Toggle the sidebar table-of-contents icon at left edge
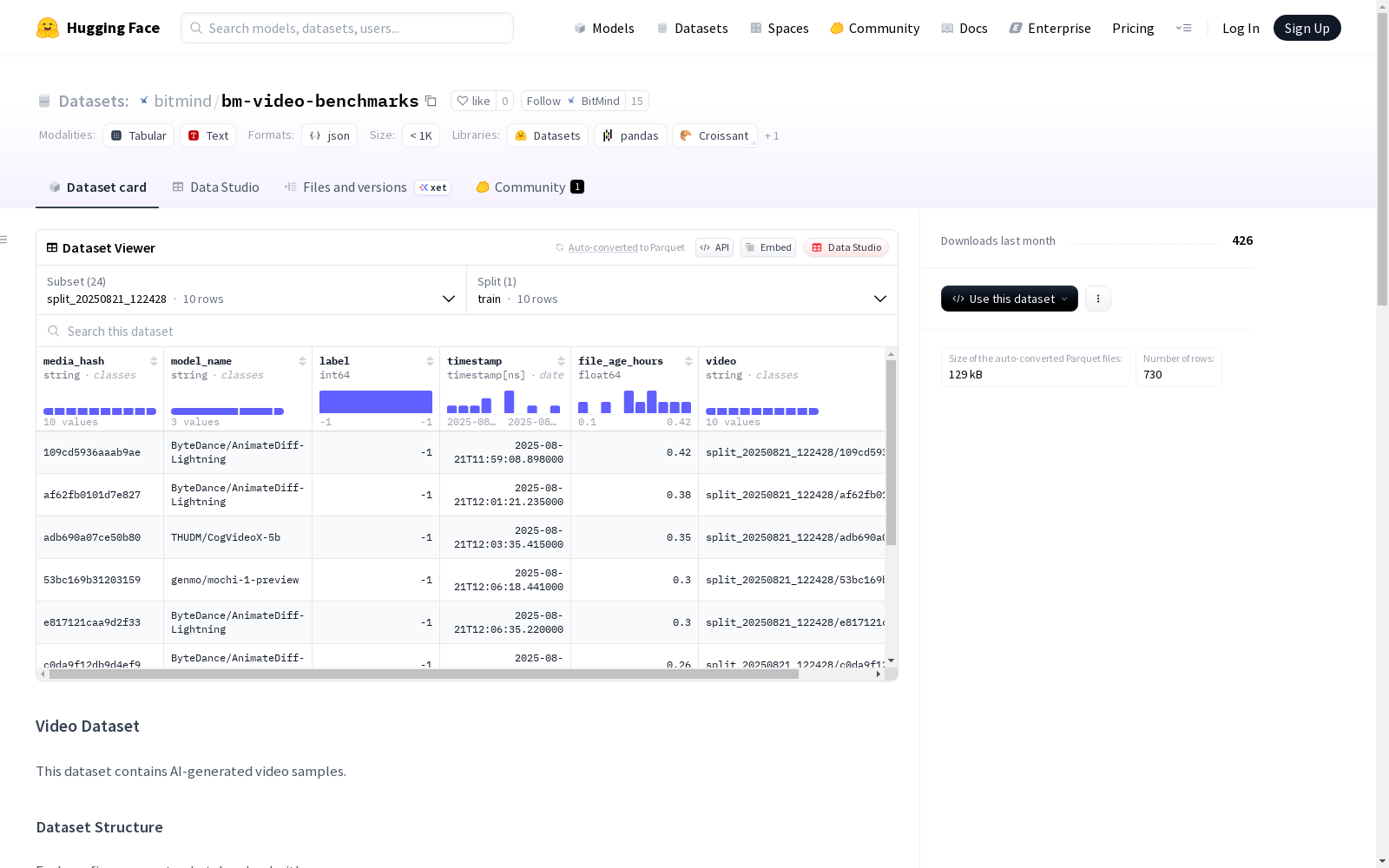1389x868 pixels. click(4, 240)
